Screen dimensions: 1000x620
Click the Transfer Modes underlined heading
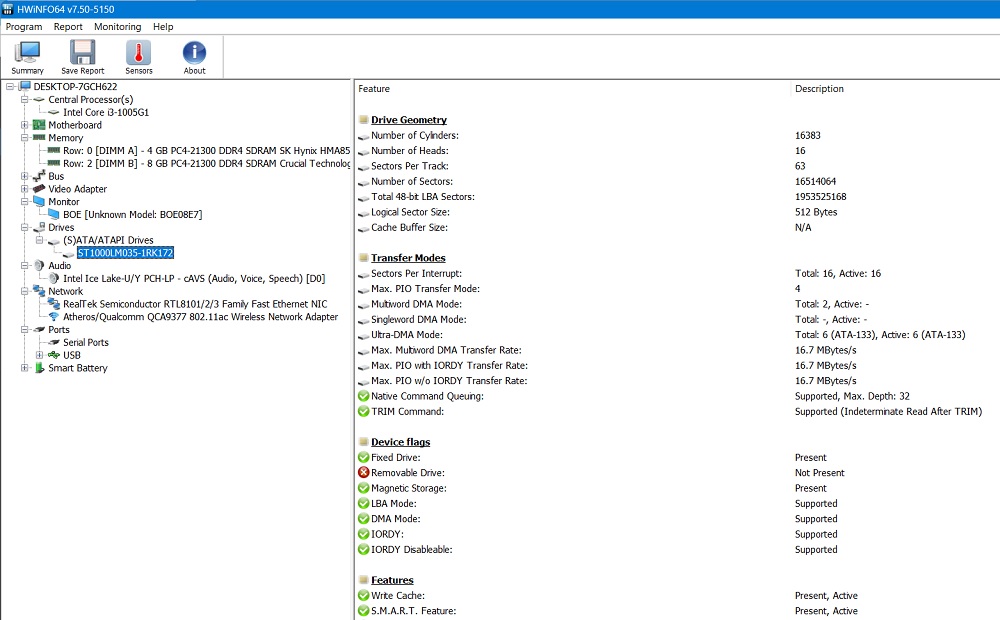407,257
